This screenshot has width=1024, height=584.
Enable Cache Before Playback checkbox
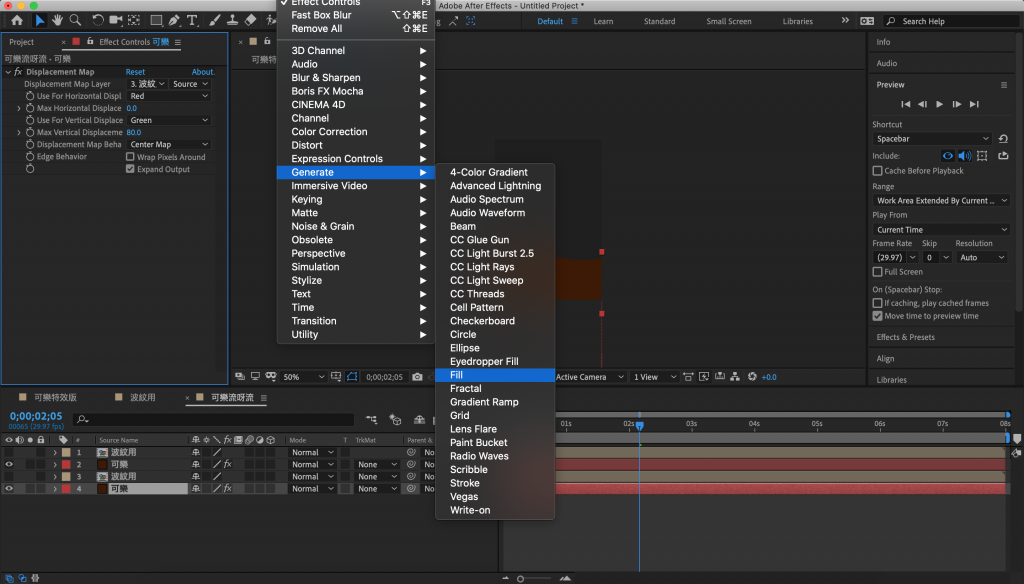click(x=877, y=170)
